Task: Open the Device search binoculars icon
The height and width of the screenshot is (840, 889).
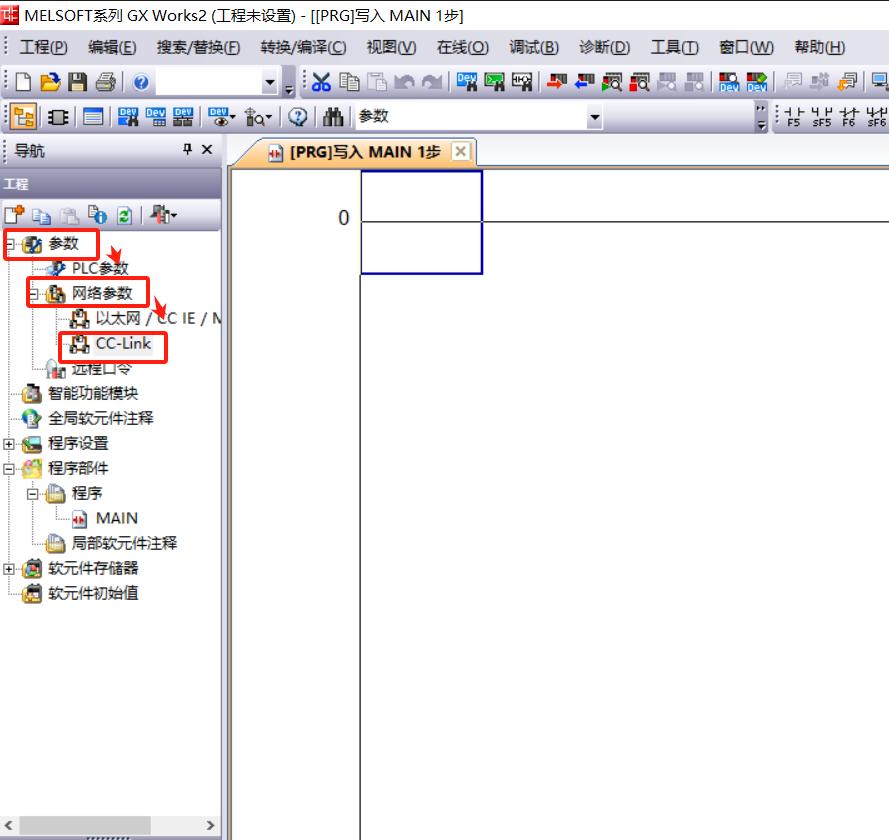Action: (467, 83)
